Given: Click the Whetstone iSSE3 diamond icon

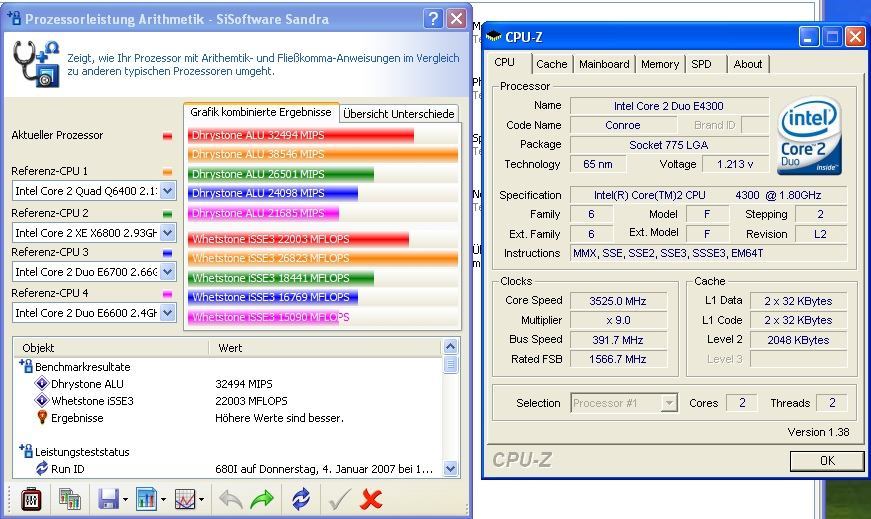Looking at the screenshot, I should (x=42, y=400).
